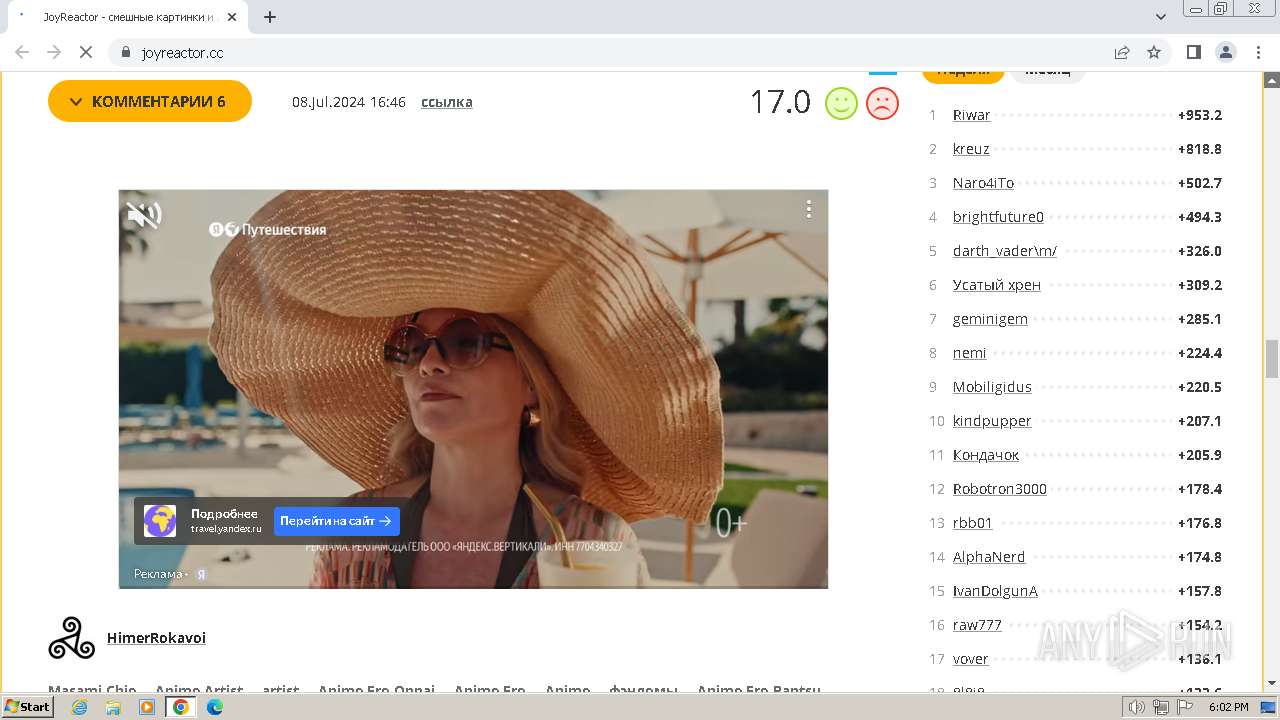Go forward to next page
This screenshot has width=1280, height=720.
pos(54,52)
